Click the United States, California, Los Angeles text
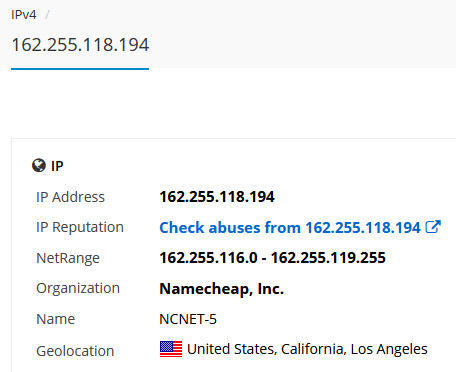This screenshot has height=372, width=456. click(x=307, y=349)
